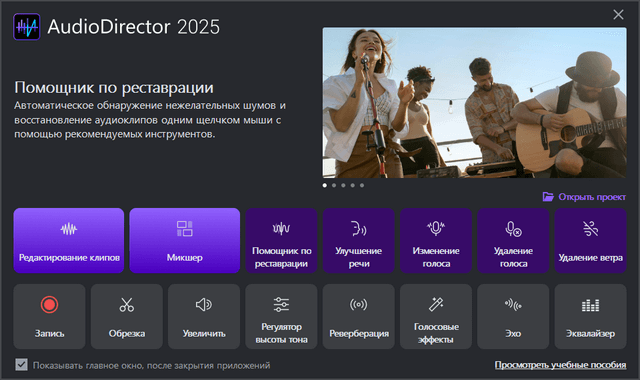
Task: Open Улучшение речи speech enhancement
Action: point(358,240)
